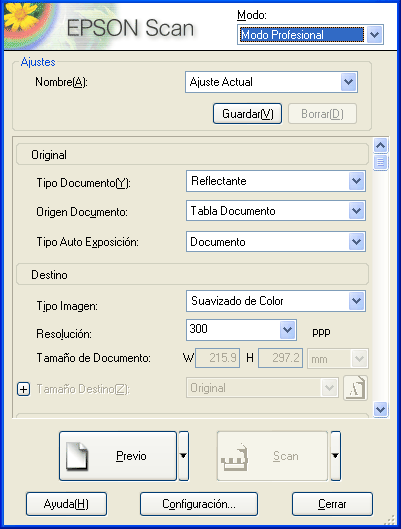This screenshot has width=401, height=529.
Task: Click the Guardar button
Action: [248, 114]
